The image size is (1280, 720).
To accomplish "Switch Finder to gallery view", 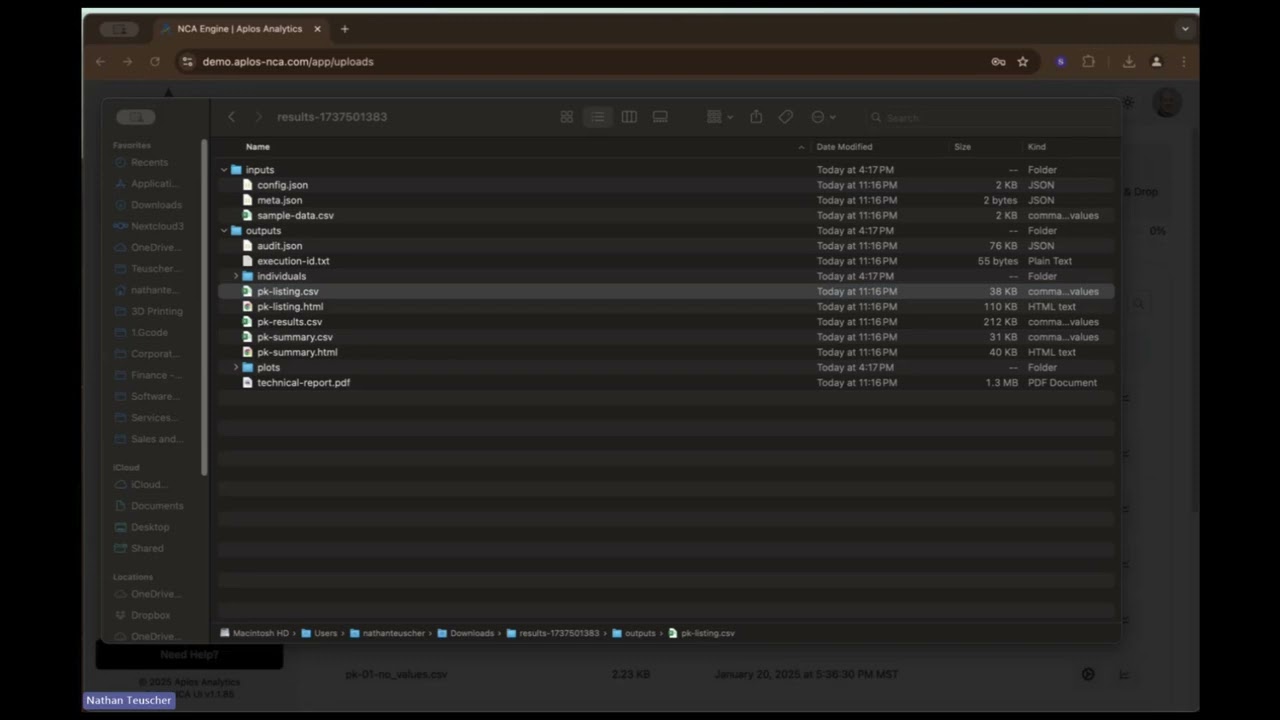I will pos(660,117).
